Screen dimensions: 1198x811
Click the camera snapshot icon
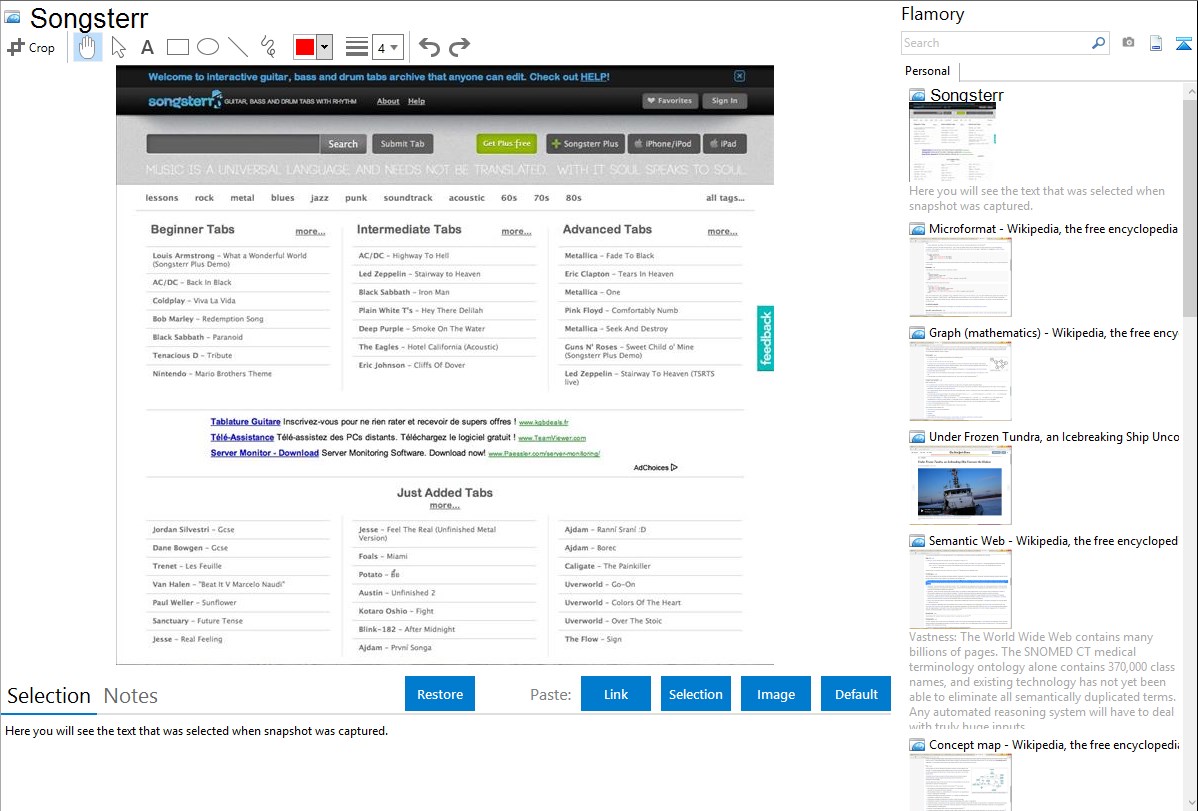[x=1128, y=43]
